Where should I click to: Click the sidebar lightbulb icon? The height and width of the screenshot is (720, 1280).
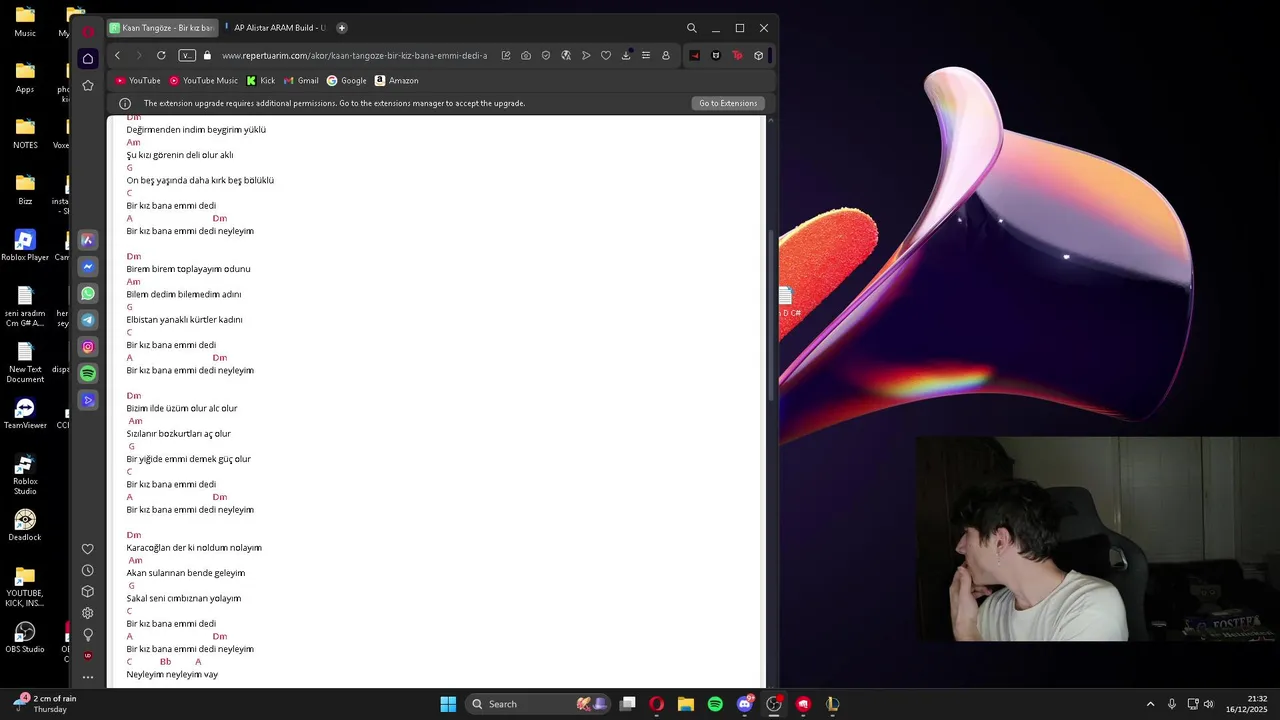point(88,635)
